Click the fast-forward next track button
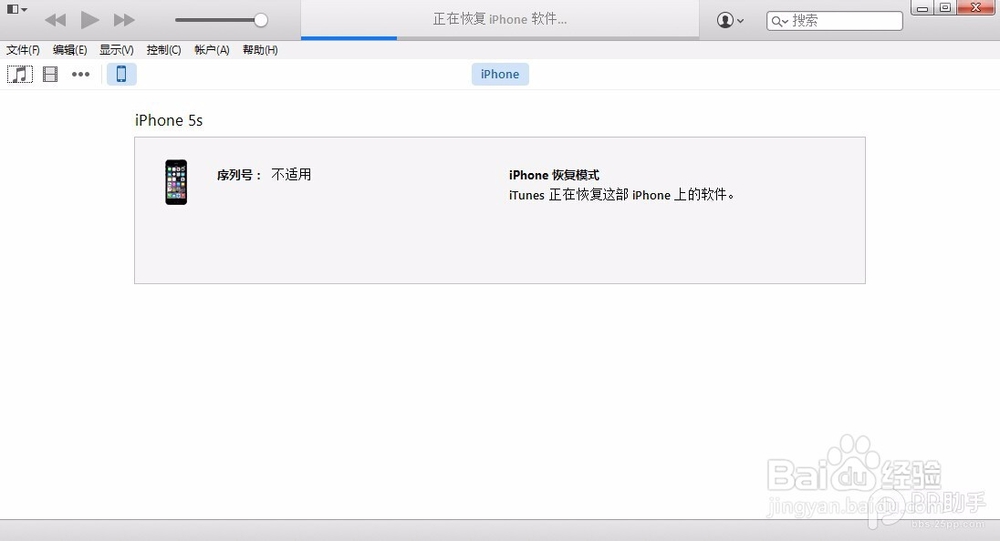The image size is (1000, 541). pyautogui.click(x=124, y=20)
